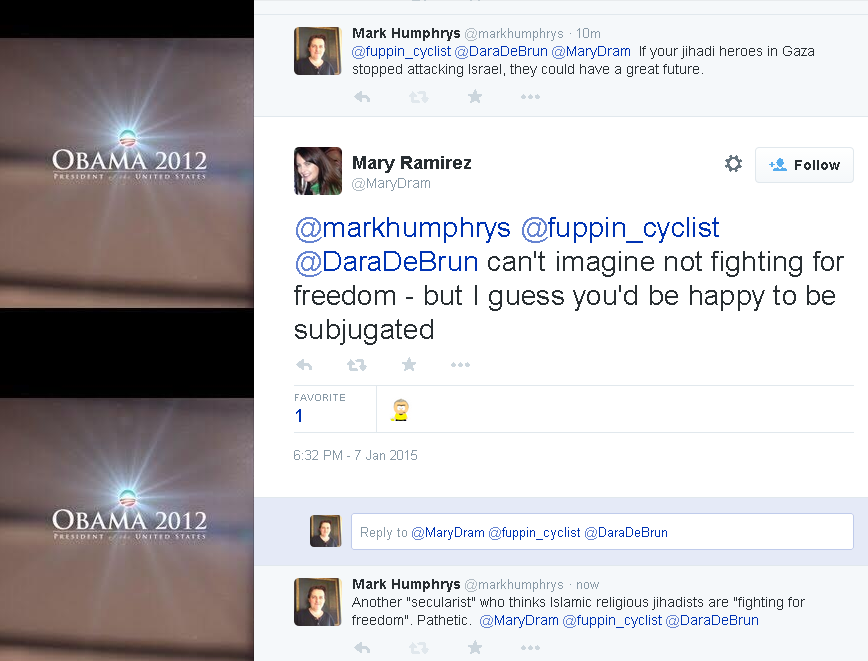Click the 6:32 PM - 7 Jan 2015 timestamp
The image size is (868, 661).
pyautogui.click(x=355, y=455)
